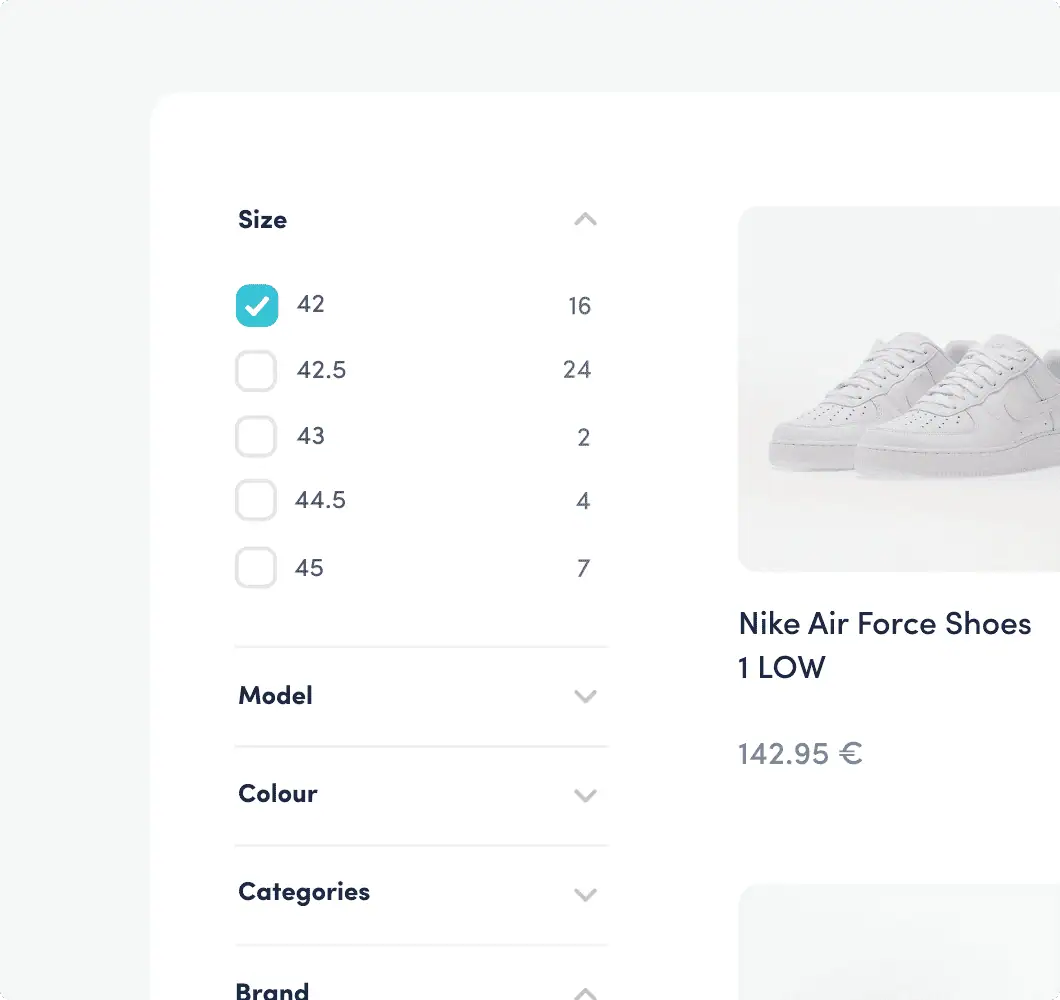Check the size 45 checkbox
This screenshot has height=1000, width=1060.
pos(256,568)
